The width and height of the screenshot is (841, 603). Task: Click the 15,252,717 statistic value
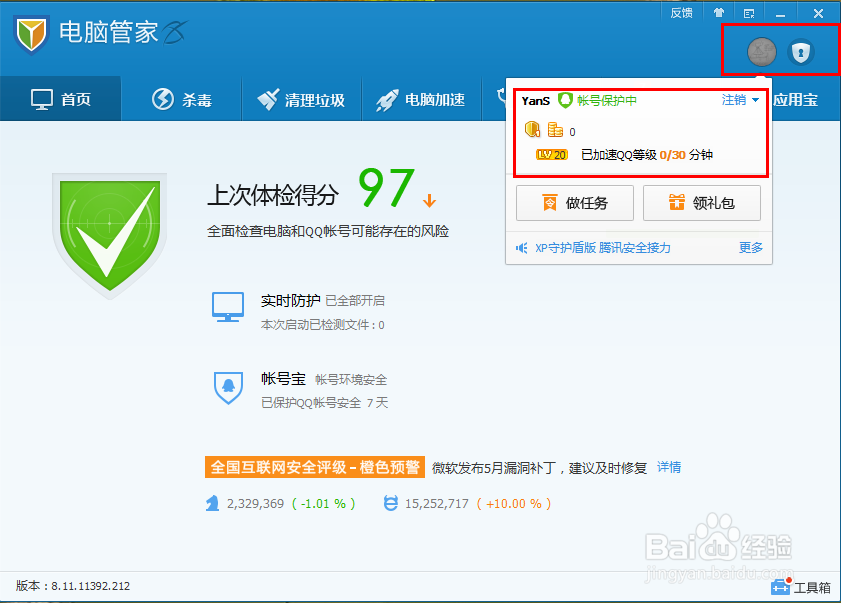click(437, 504)
